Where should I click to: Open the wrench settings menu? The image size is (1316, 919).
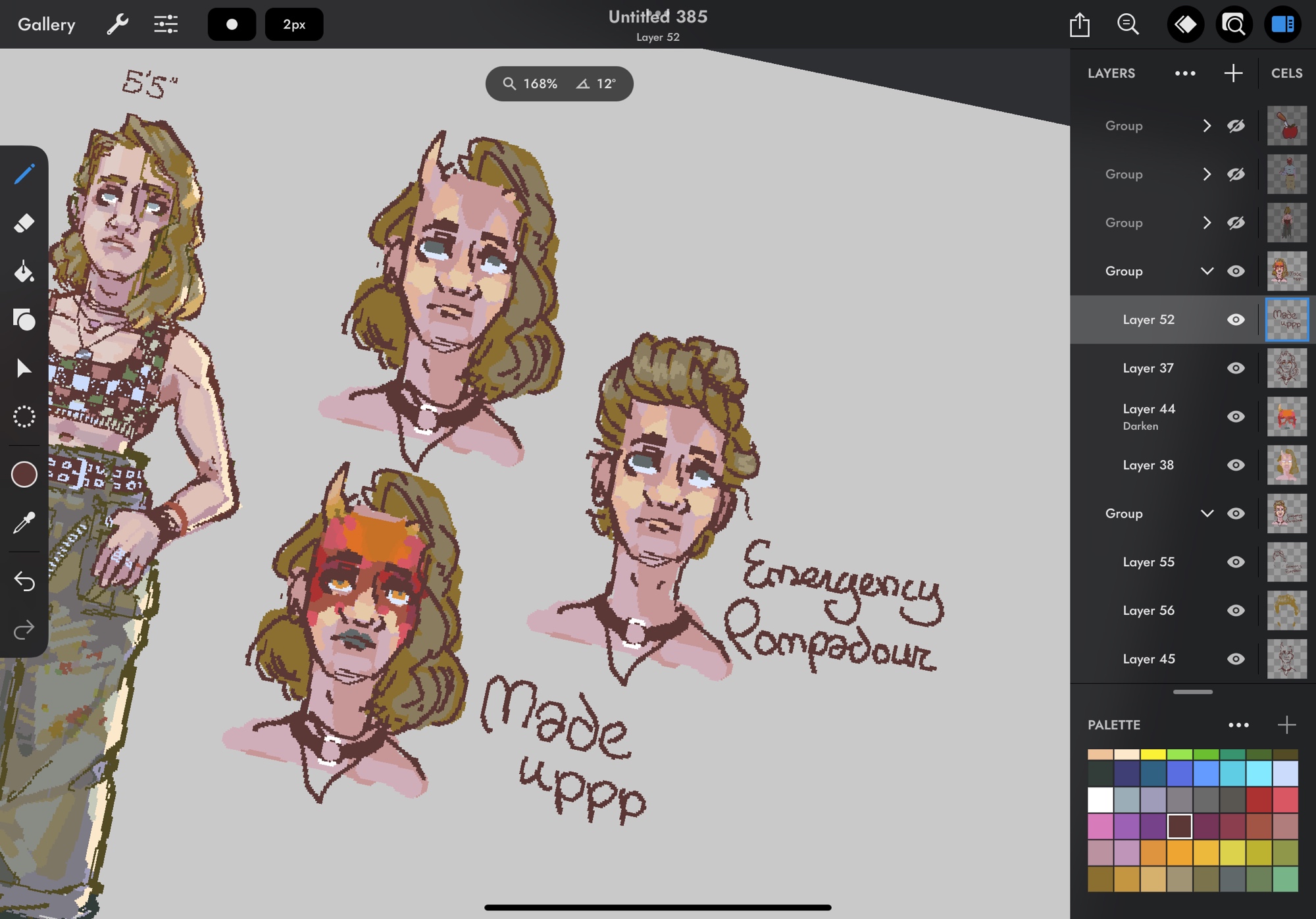pos(117,24)
